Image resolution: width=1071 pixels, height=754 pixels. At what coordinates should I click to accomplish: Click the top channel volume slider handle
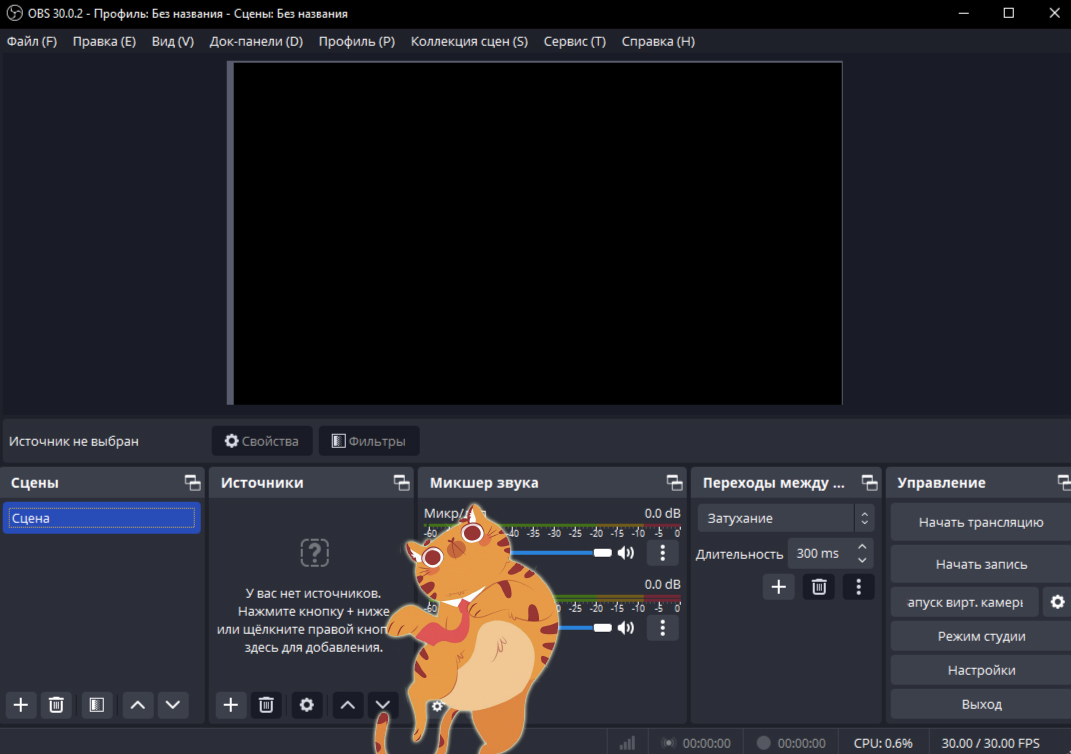[x=602, y=553]
